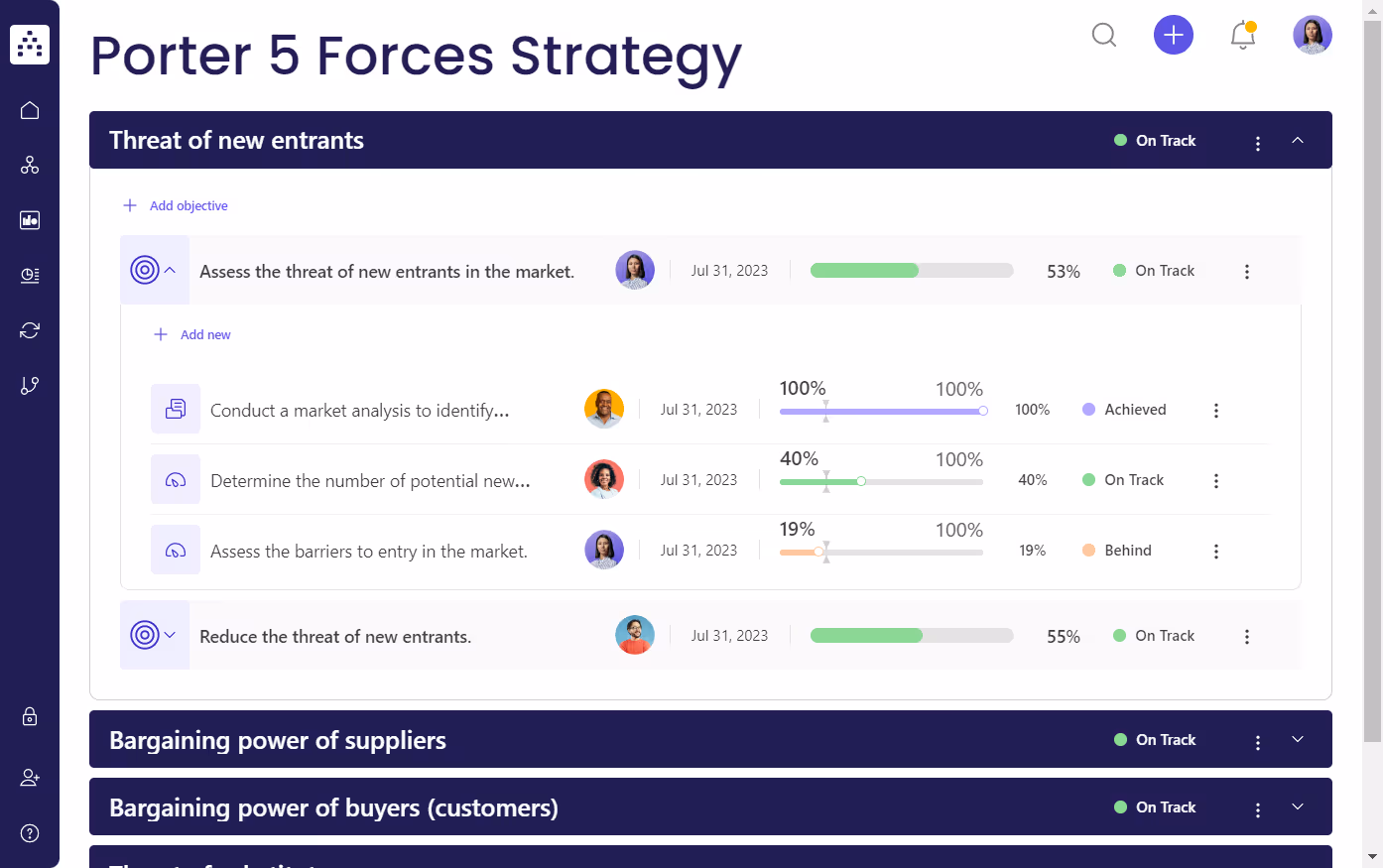Click the 19% progress slider handle
1383x868 pixels.
[x=818, y=552]
